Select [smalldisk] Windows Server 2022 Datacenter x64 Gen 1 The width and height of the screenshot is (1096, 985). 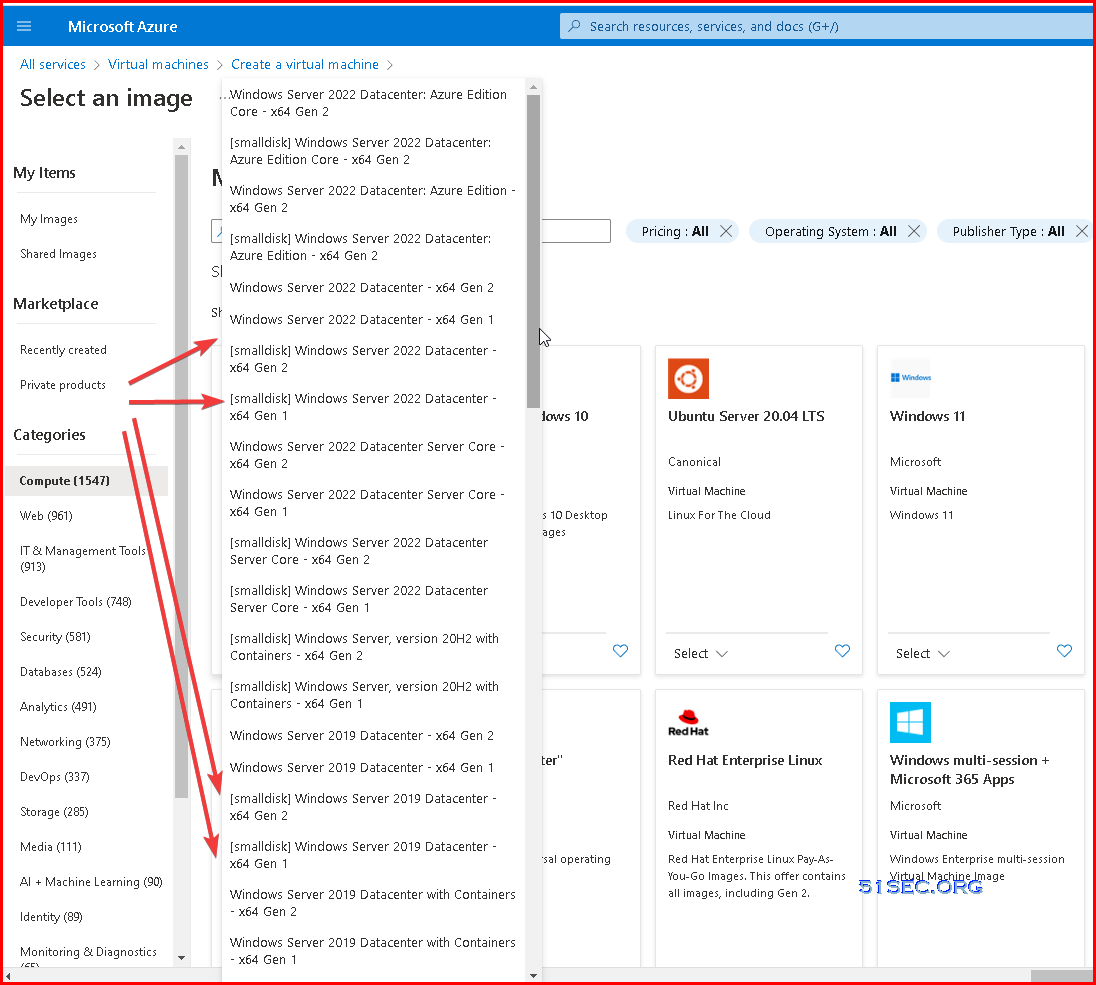point(374,407)
